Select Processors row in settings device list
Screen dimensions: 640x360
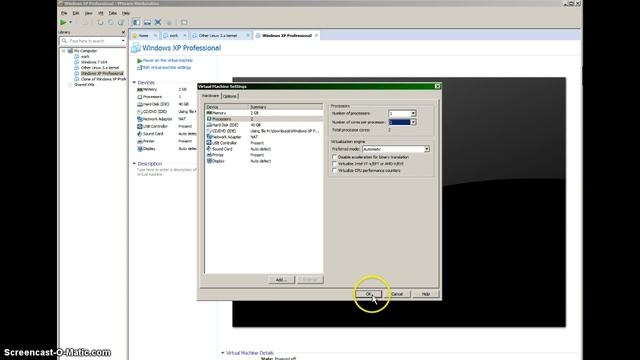click(x=264, y=119)
